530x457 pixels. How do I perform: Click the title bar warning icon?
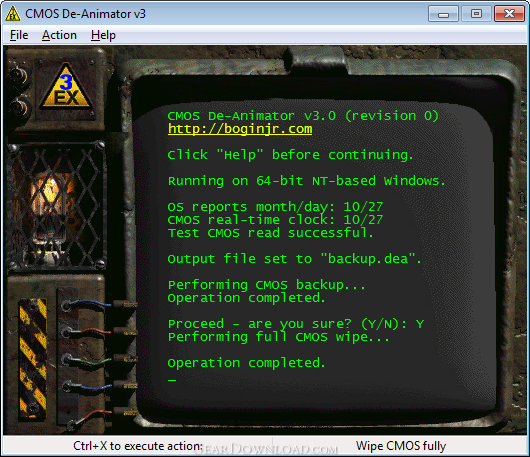click(13, 14)
